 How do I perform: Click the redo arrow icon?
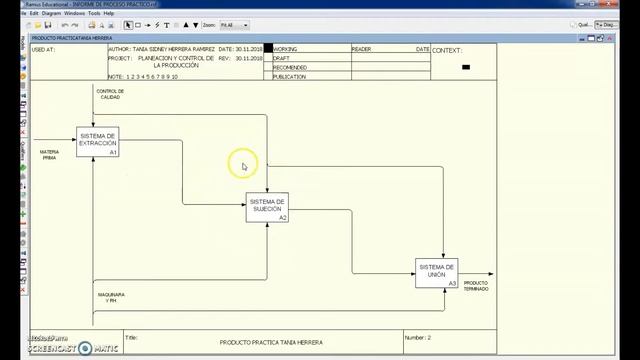pos(75,25)
